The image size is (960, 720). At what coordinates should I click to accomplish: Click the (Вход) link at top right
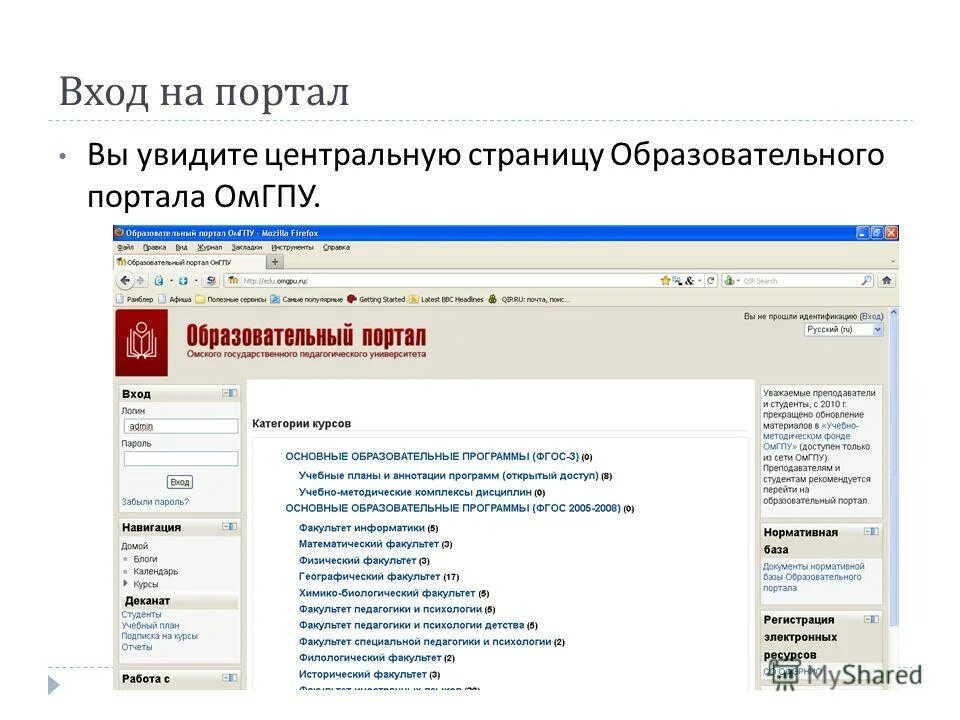click(x=872, y=316)
